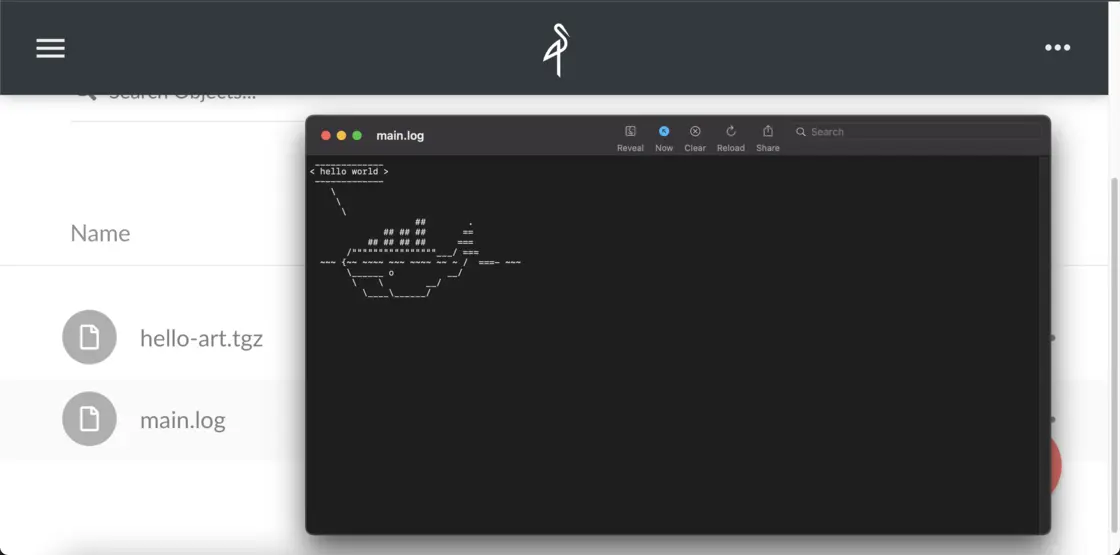This screenshot has width=1120, height=555.
Task: Click the red floating action button
Action: 1055,466
